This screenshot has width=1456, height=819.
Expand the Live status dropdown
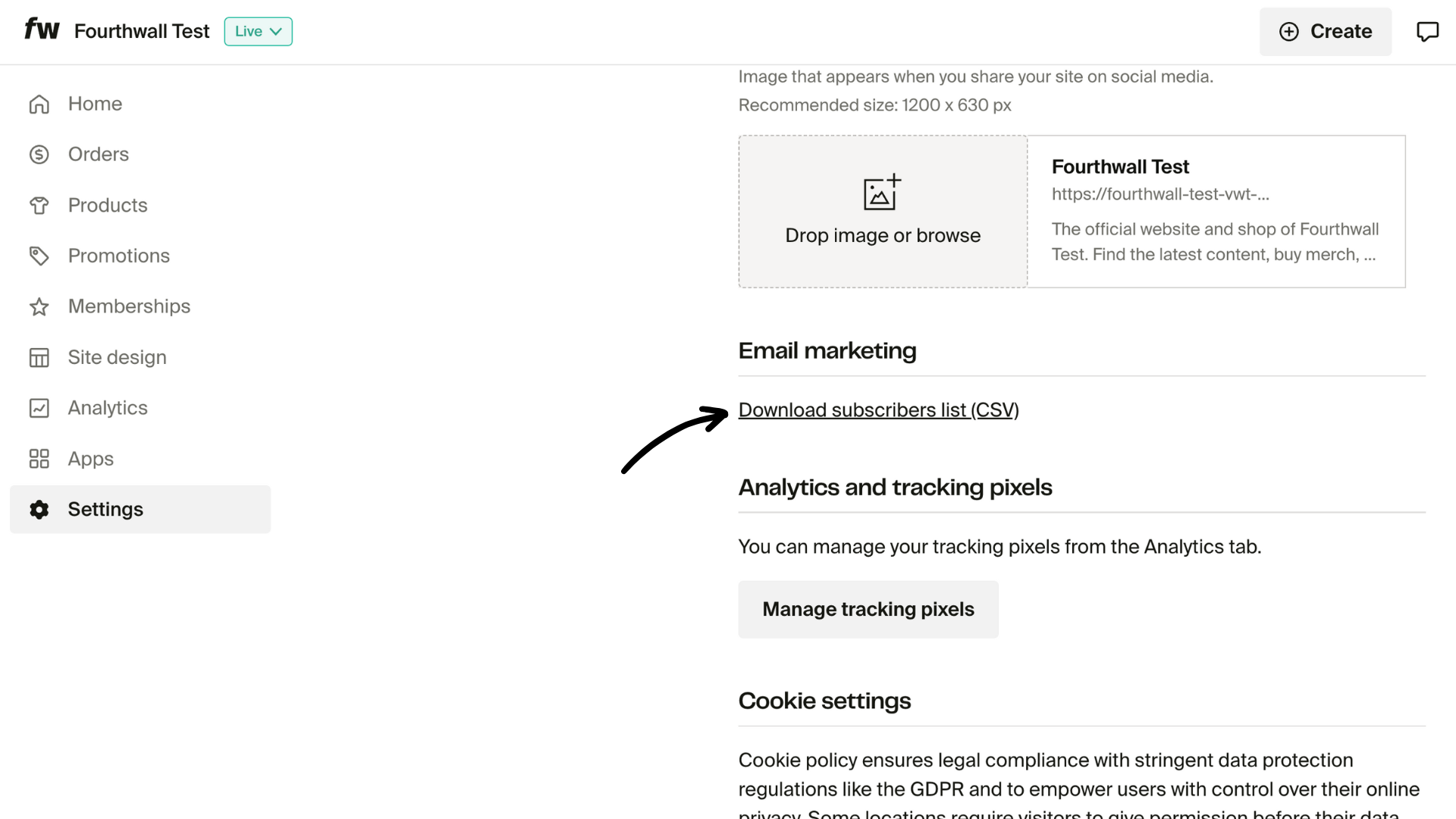pos(258,31)
